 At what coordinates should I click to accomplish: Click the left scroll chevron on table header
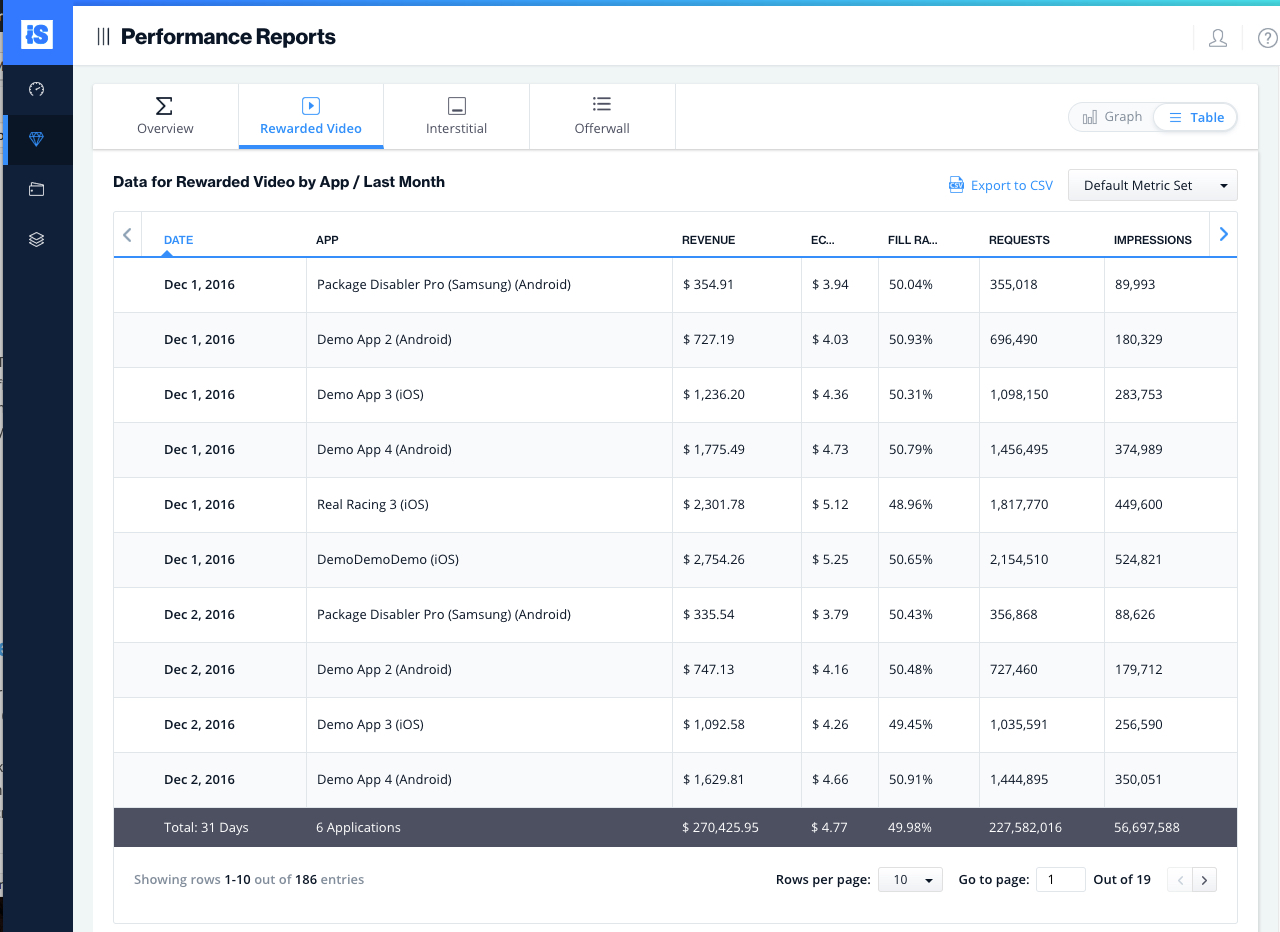coord(127,234)
